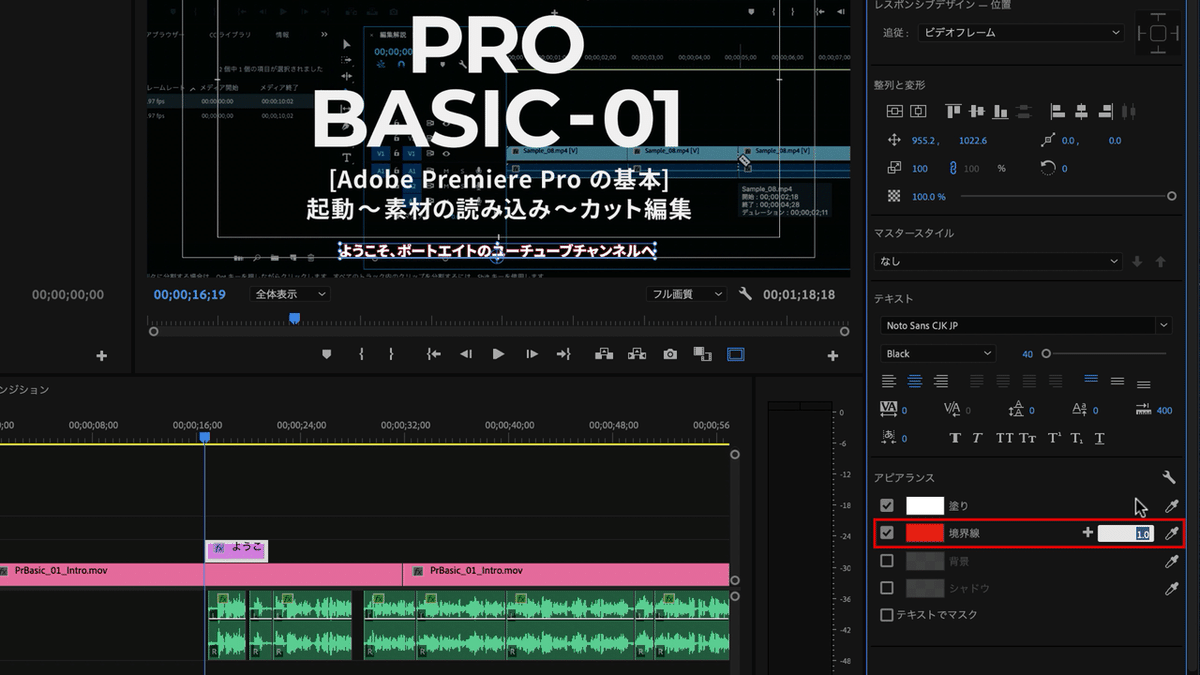
Task: Toggle faux bold style
Action: pyautogui.click(x=955, y=437)
